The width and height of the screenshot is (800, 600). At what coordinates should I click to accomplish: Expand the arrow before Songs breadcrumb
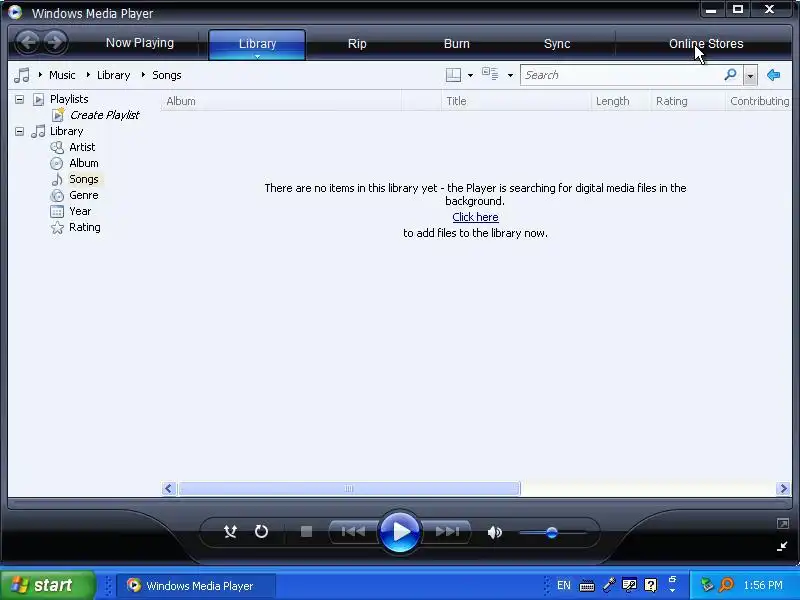click(x=143, y=75)
